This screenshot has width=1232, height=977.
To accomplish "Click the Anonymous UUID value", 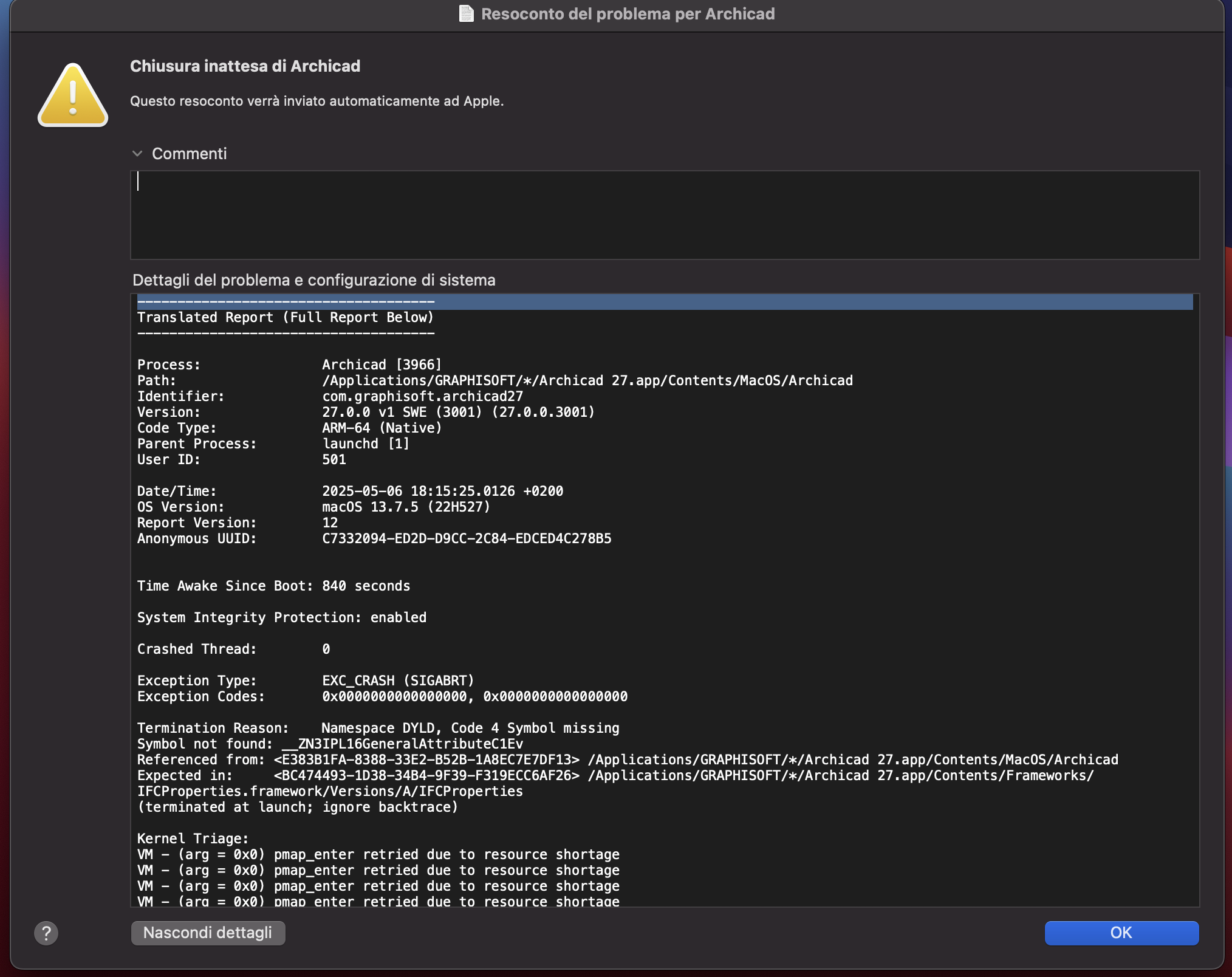I will click(467, 538).
